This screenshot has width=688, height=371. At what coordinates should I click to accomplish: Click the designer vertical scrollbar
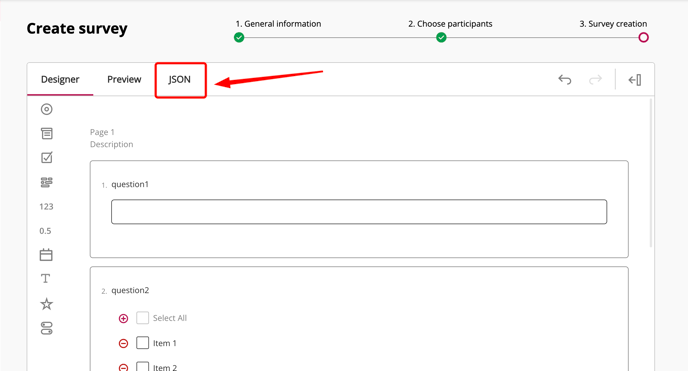(651, 173)
